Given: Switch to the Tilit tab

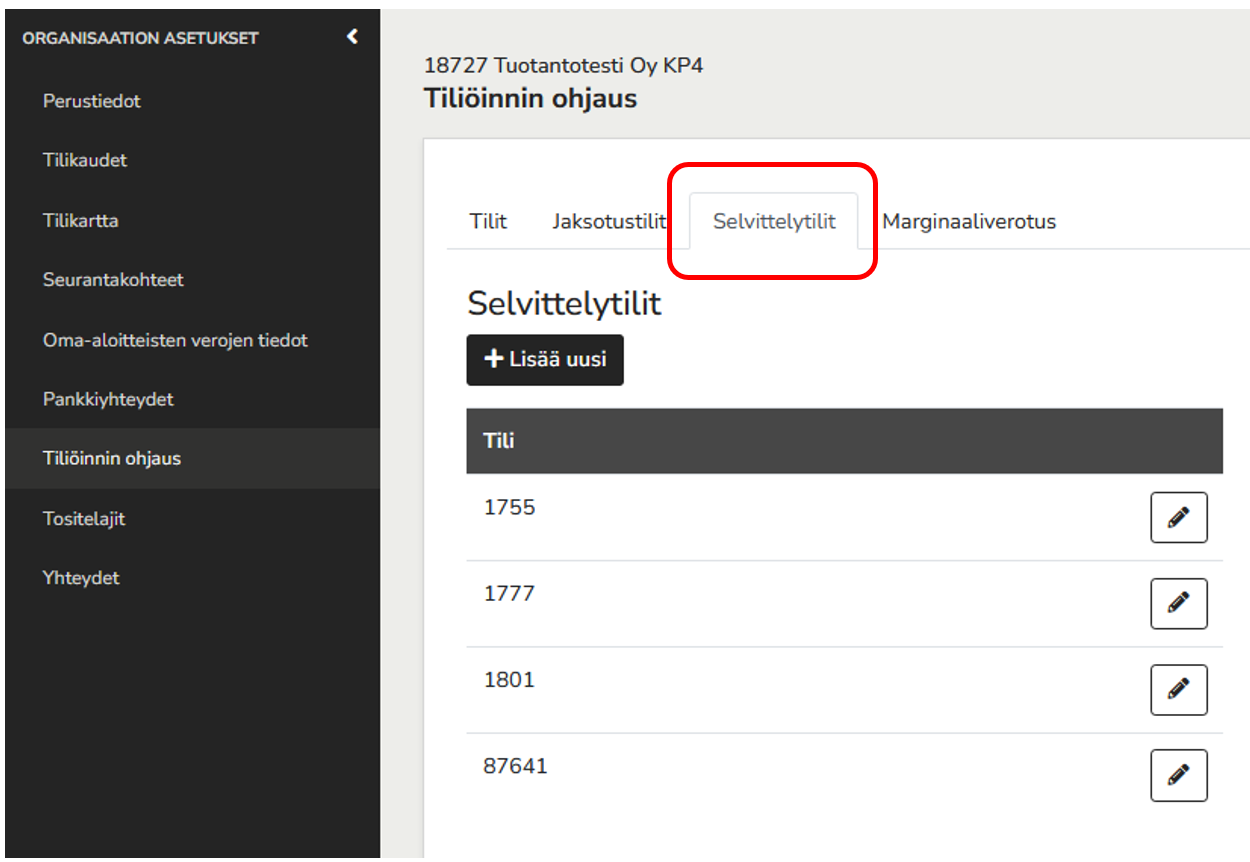Looking at the screenshot, I should pyautogui.click(x=488, y=221).
